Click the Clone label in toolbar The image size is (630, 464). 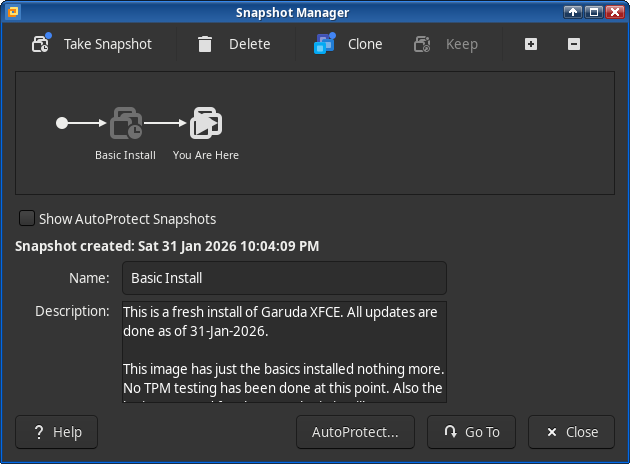(x=364, y=44)
